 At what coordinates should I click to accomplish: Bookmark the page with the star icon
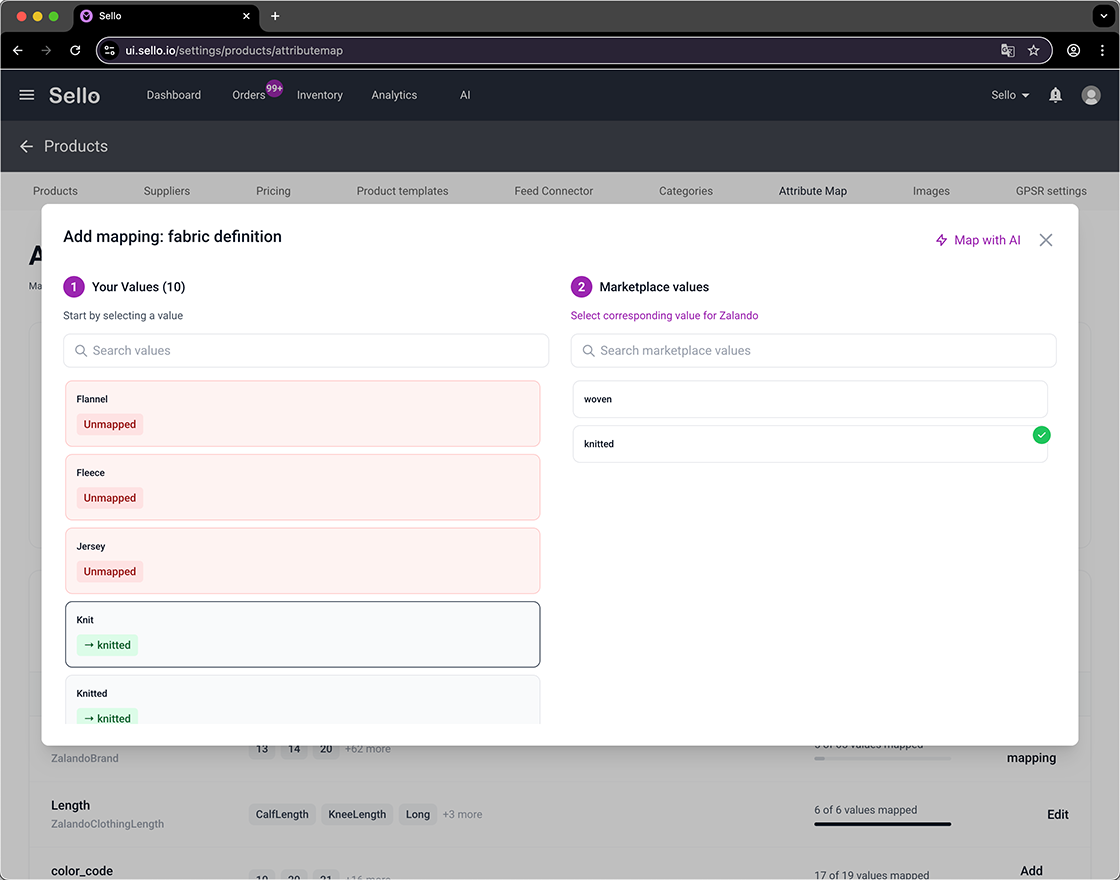click(x=1033, y=49)
